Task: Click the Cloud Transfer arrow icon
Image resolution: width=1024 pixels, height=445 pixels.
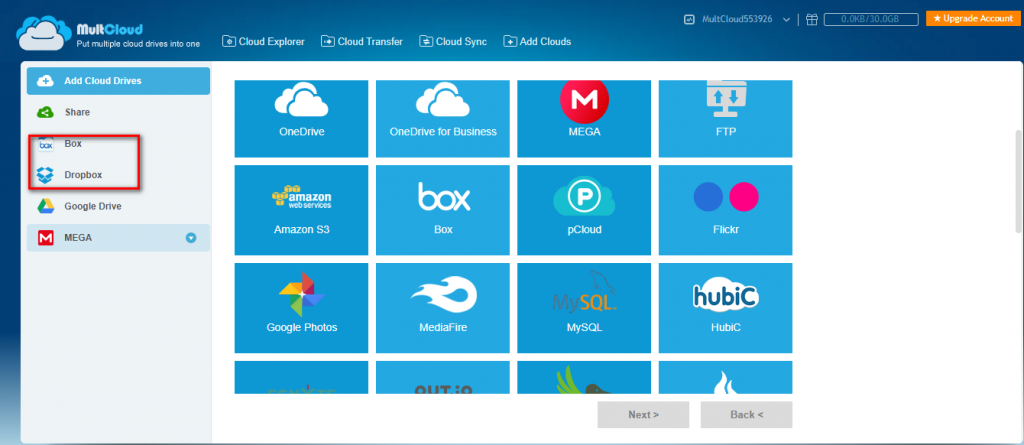Action: coord(328,41)
